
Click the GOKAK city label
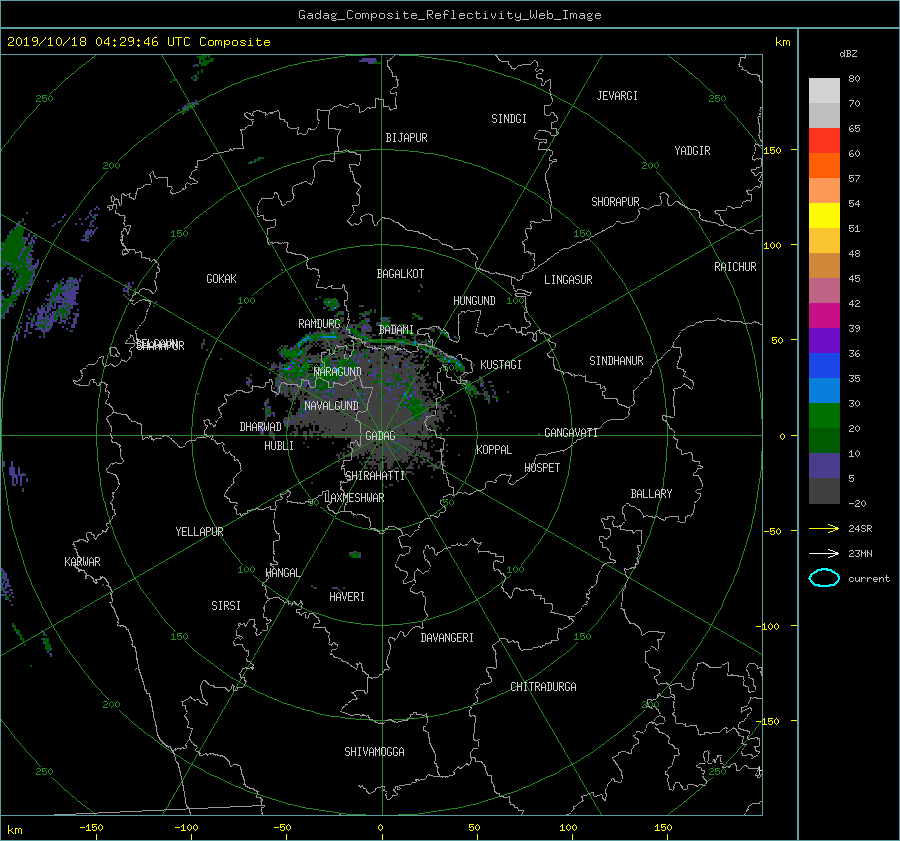click(x=221, y=279)
